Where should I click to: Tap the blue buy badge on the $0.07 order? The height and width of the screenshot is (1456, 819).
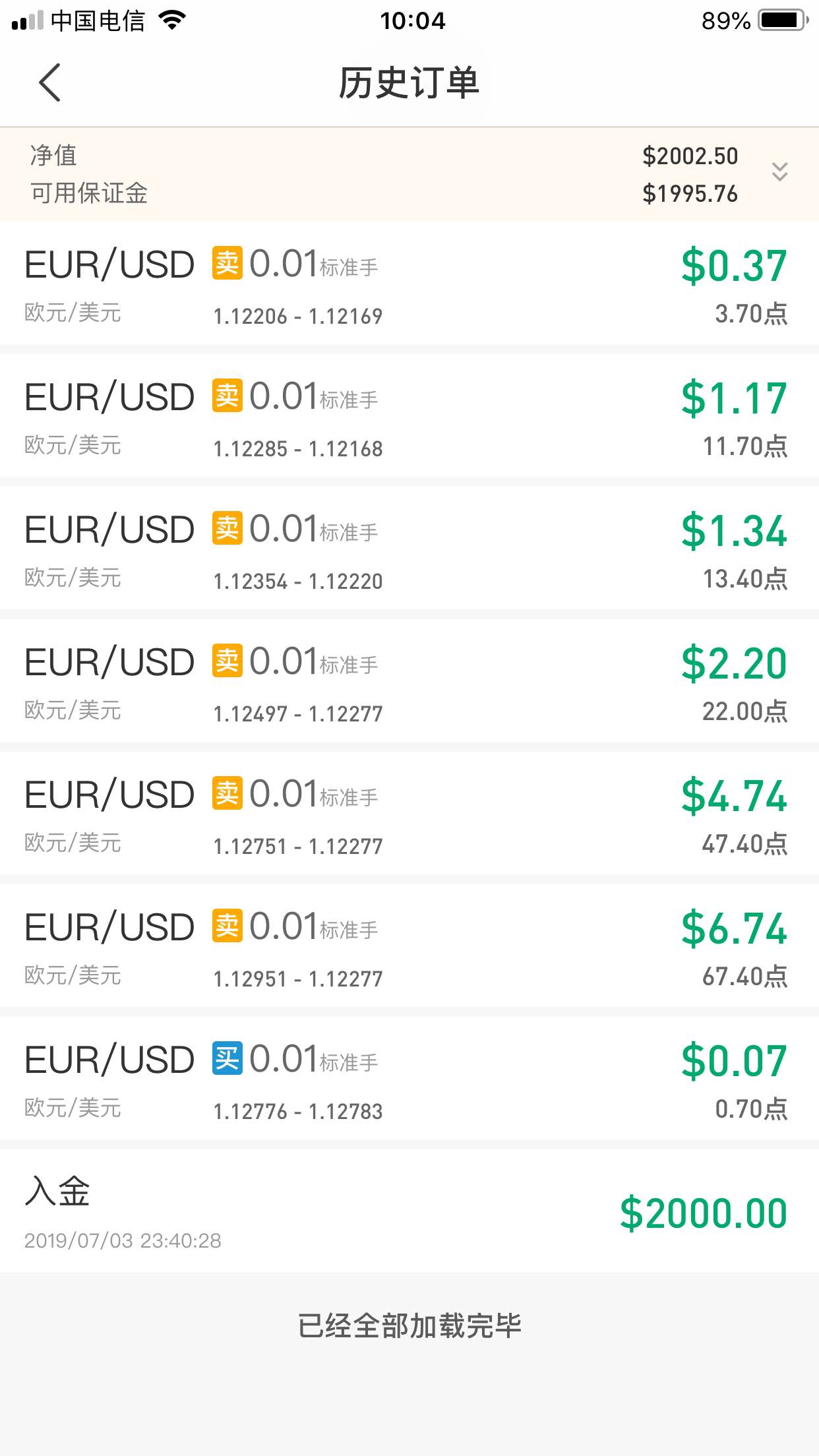click(228, 1058)
